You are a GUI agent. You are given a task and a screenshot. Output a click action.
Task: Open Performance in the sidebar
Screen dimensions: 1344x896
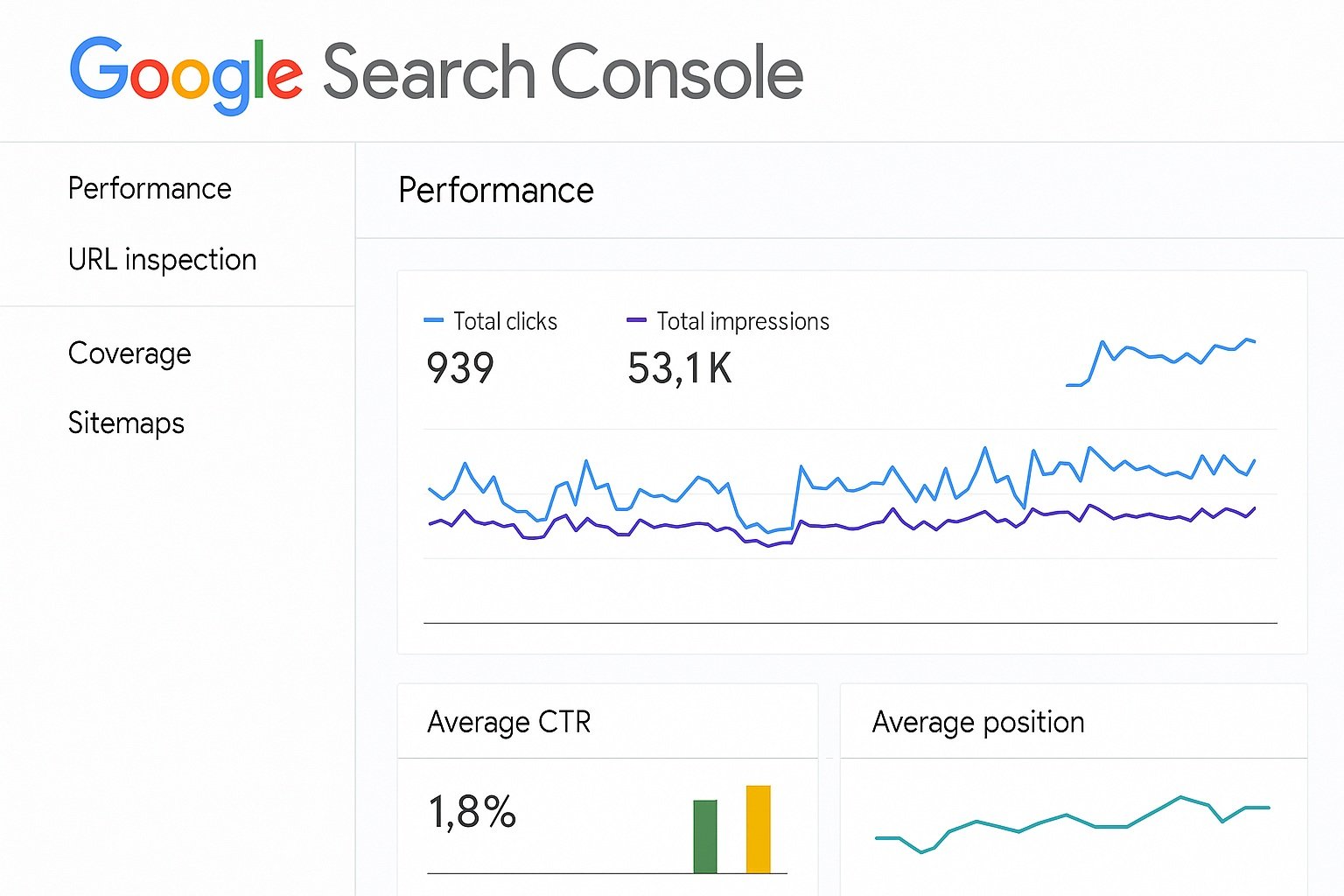(x=150, y=189)
